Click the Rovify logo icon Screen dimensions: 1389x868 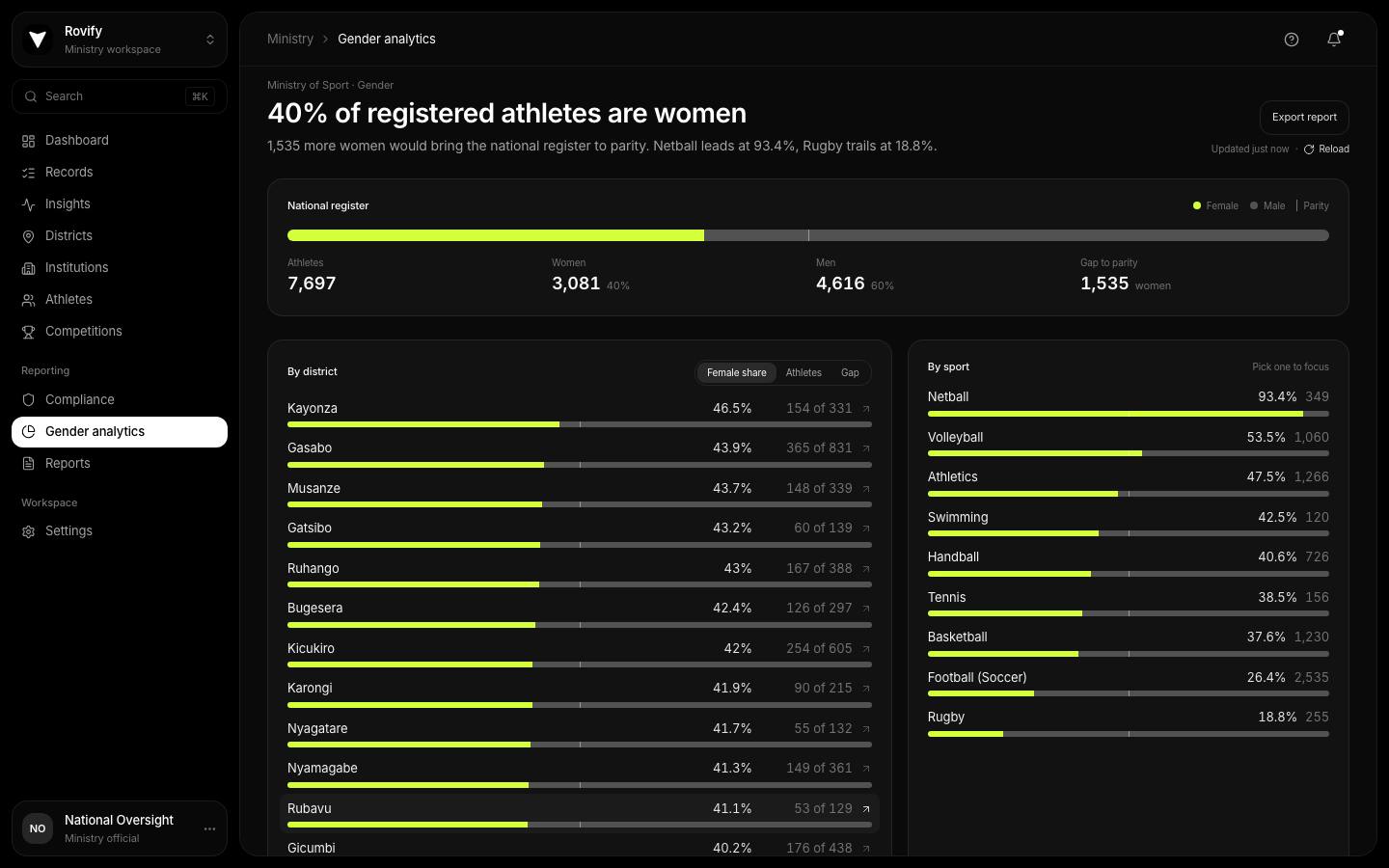(x=38, y=40)
